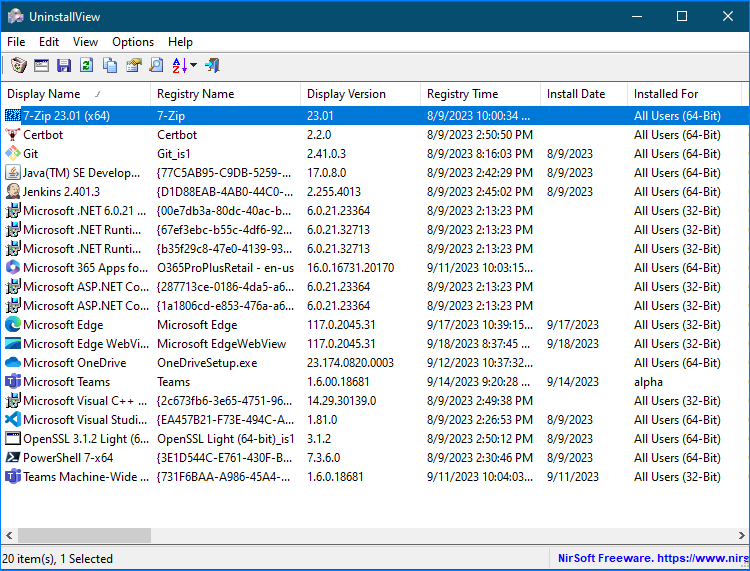Select the Certbot display name
Viewport: 750px width, 571px height.
coord(43,135)
